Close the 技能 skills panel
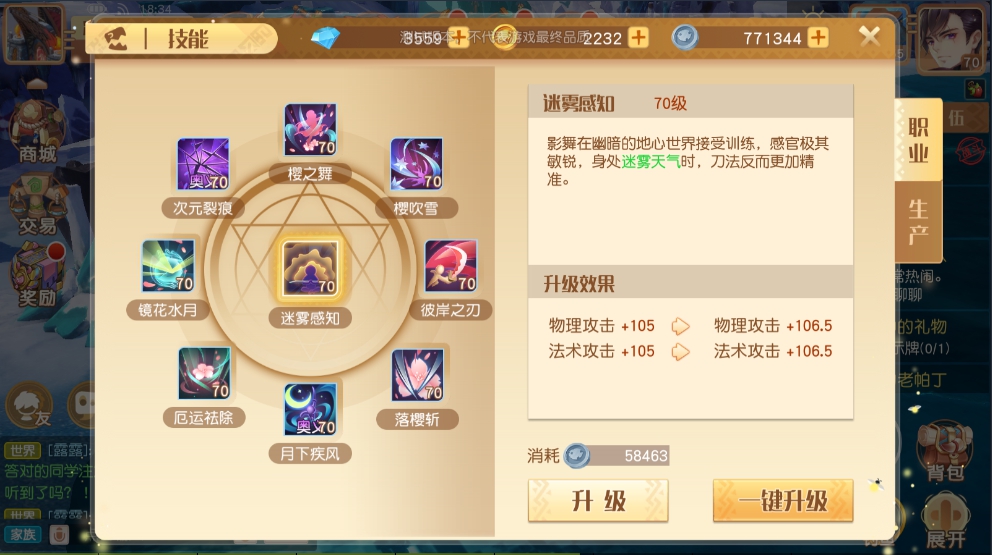 tap(870, 37)
